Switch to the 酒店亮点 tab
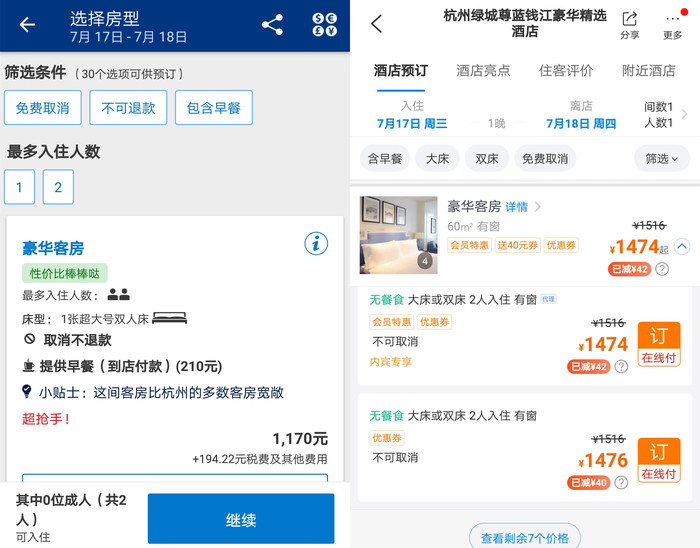Viewport: 700px width, 548px height. pos(483,71)
